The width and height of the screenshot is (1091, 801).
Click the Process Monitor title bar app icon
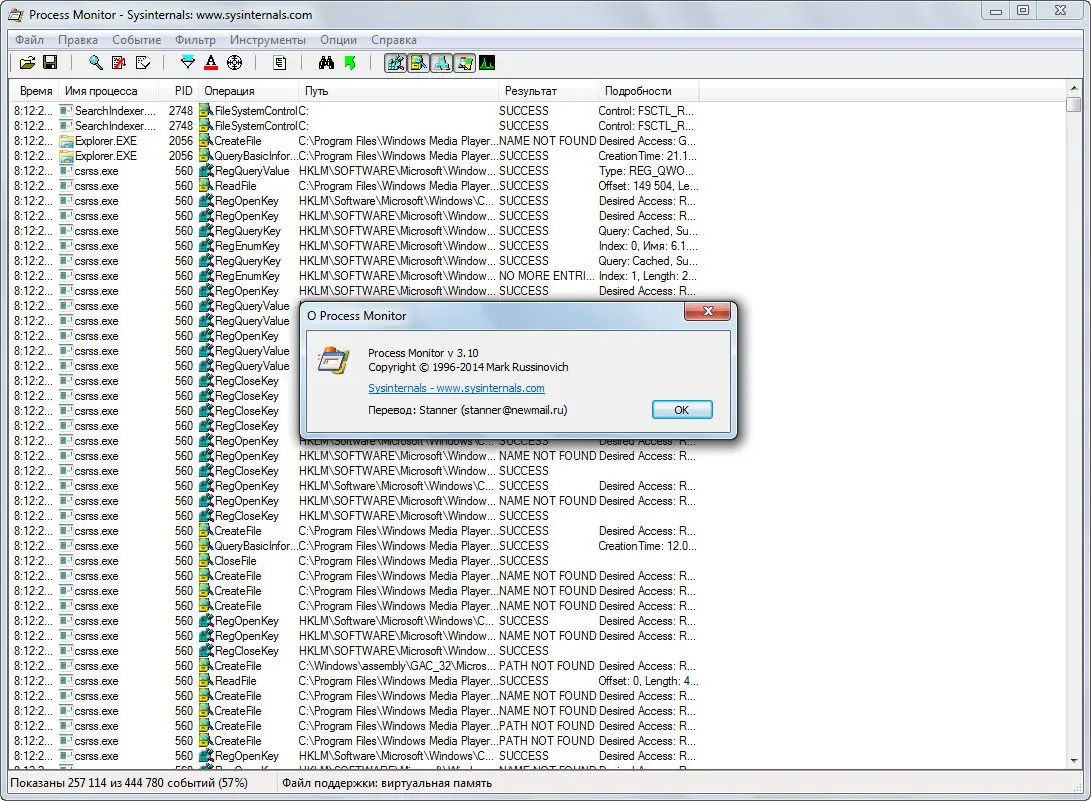coord(17,15)
